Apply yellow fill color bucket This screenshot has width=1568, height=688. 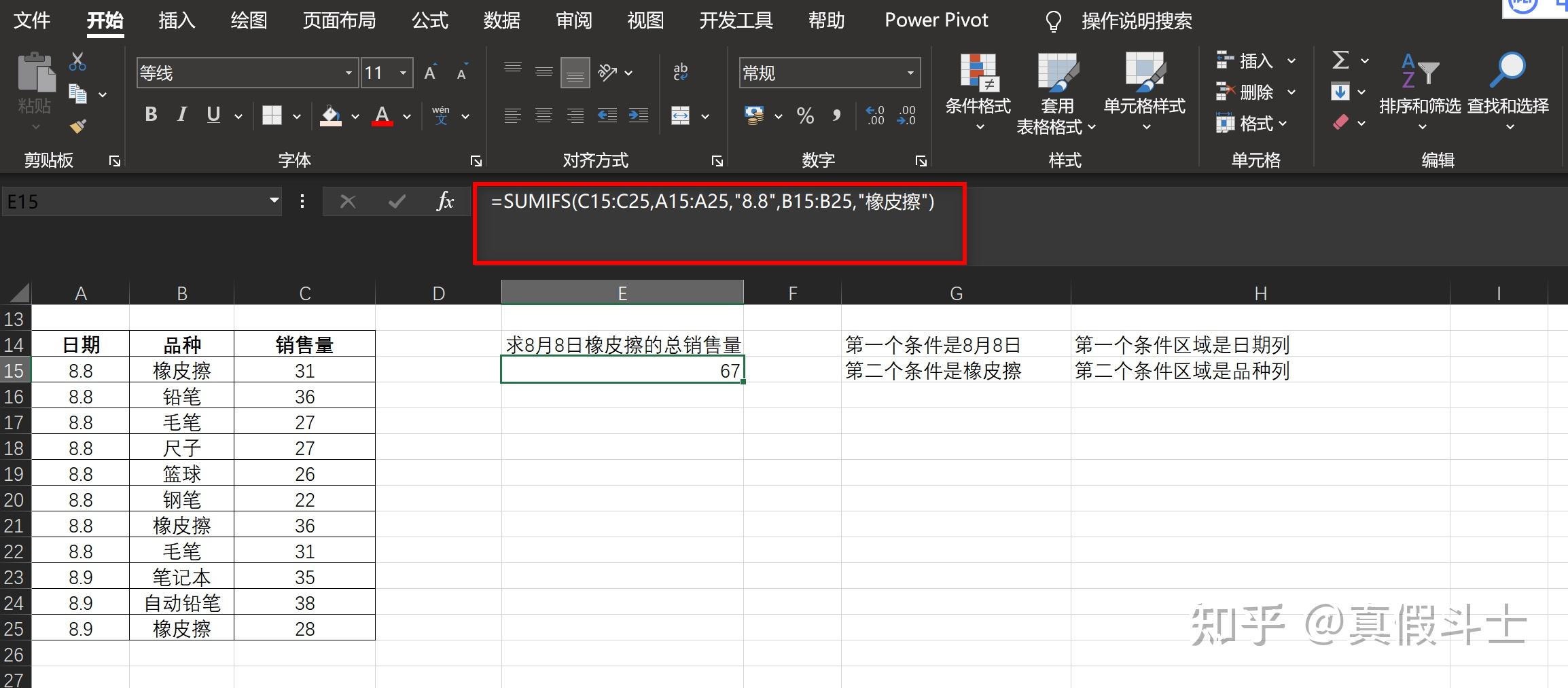[331, 116]
